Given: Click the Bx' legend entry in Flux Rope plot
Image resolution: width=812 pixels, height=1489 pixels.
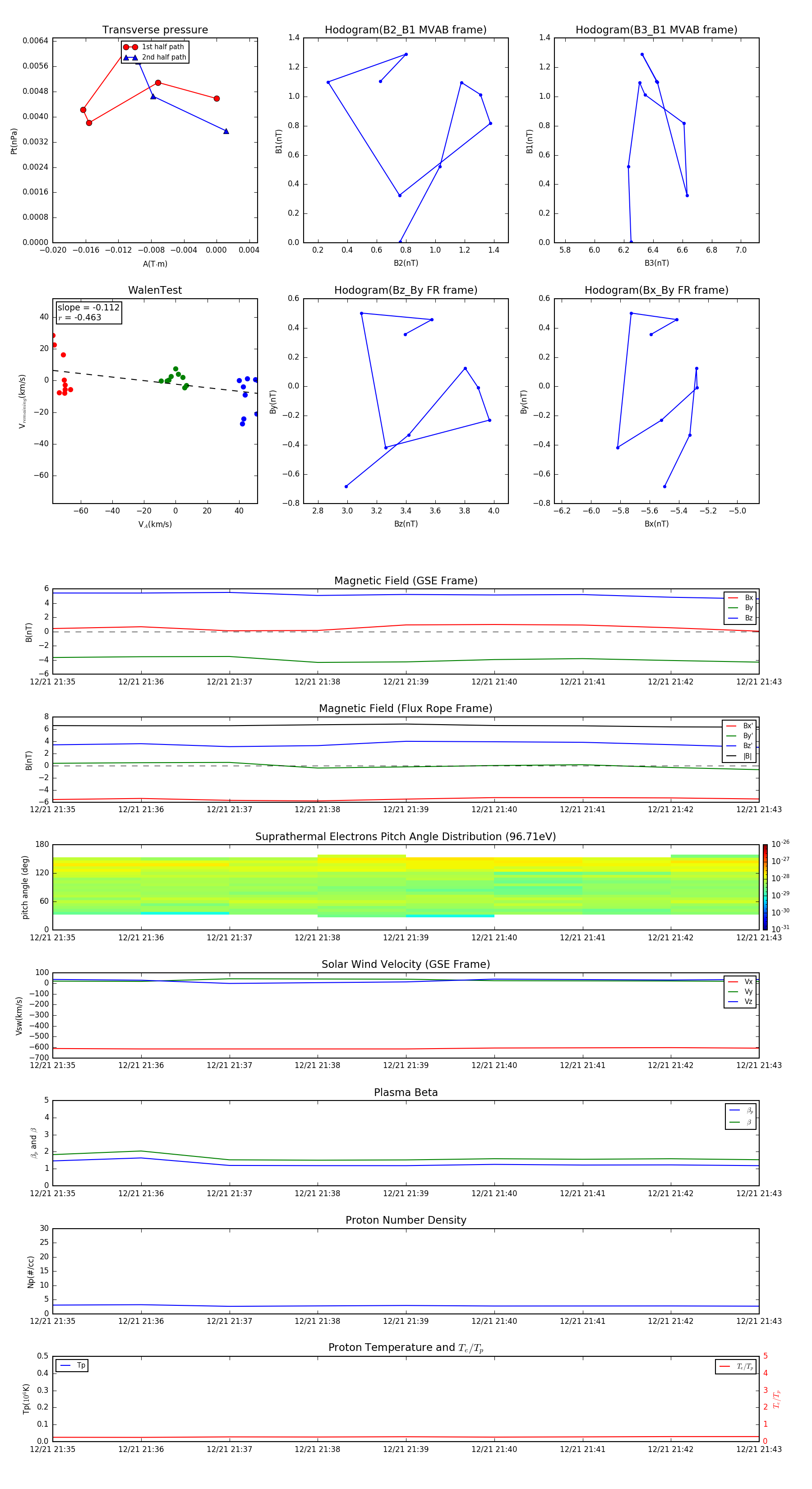Looking at the screenshot, I should [739, 726].
